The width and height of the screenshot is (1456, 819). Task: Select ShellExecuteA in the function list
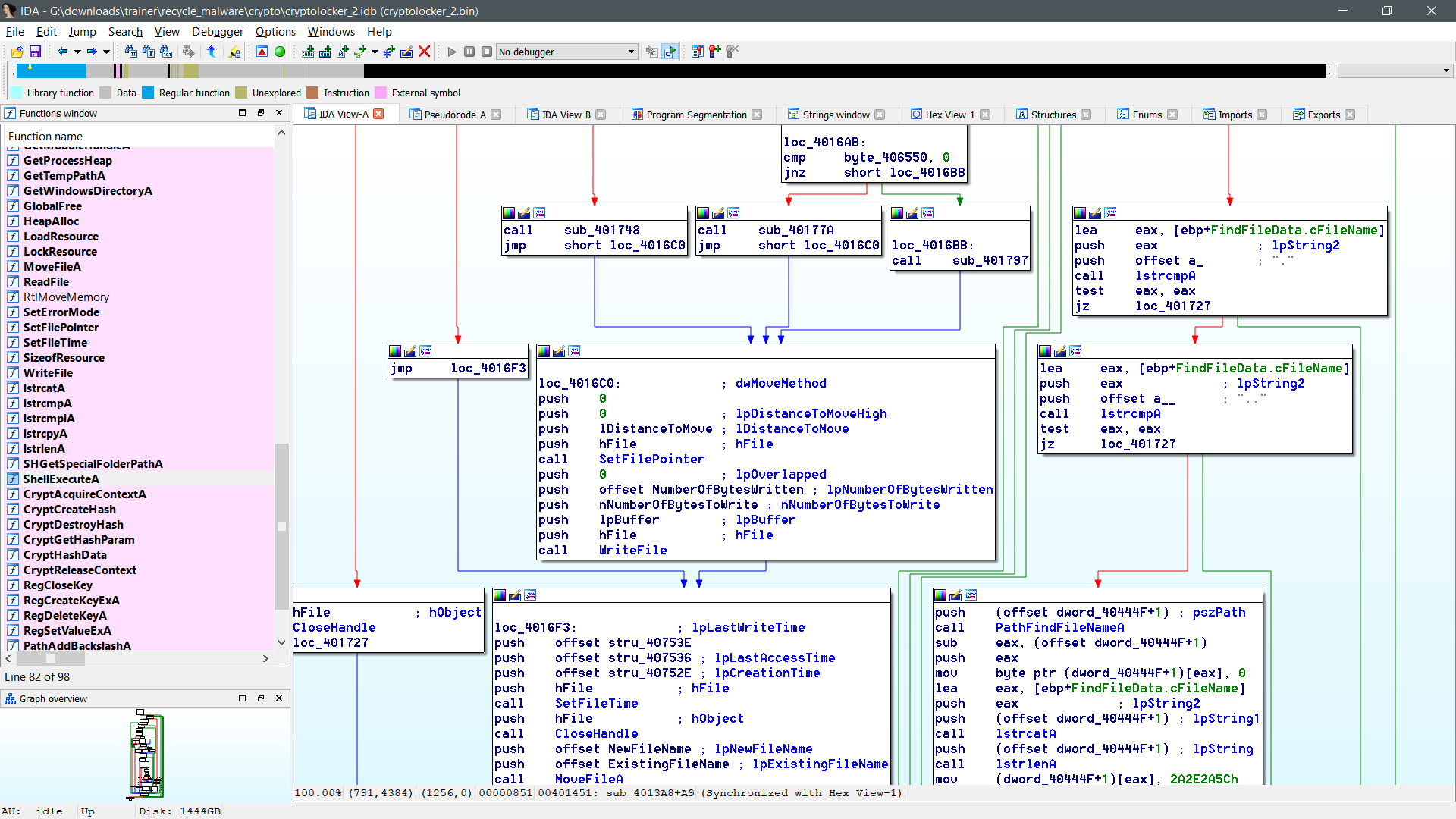coord(61,479)
